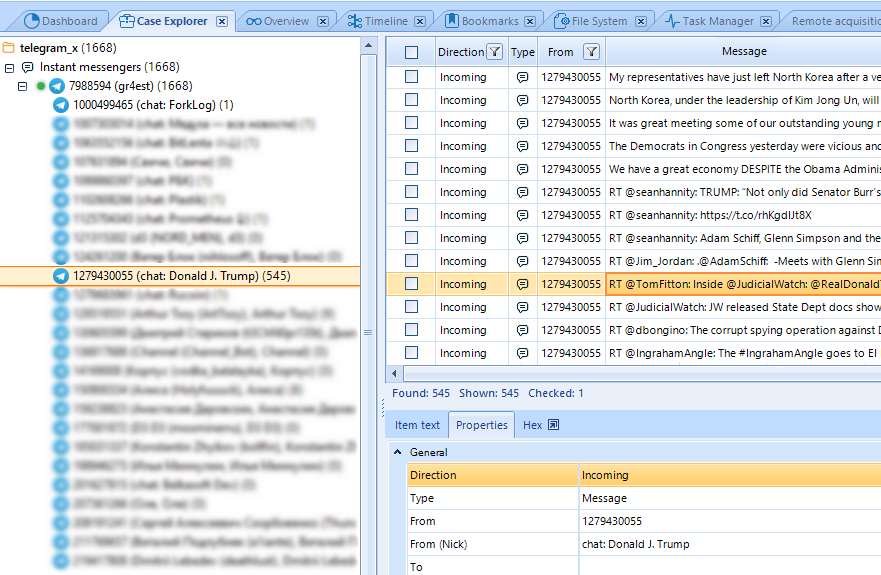Click the Telegram icon beside ForkLog chat
This screenshot has width=881, height=575.
tap(61, 105)
